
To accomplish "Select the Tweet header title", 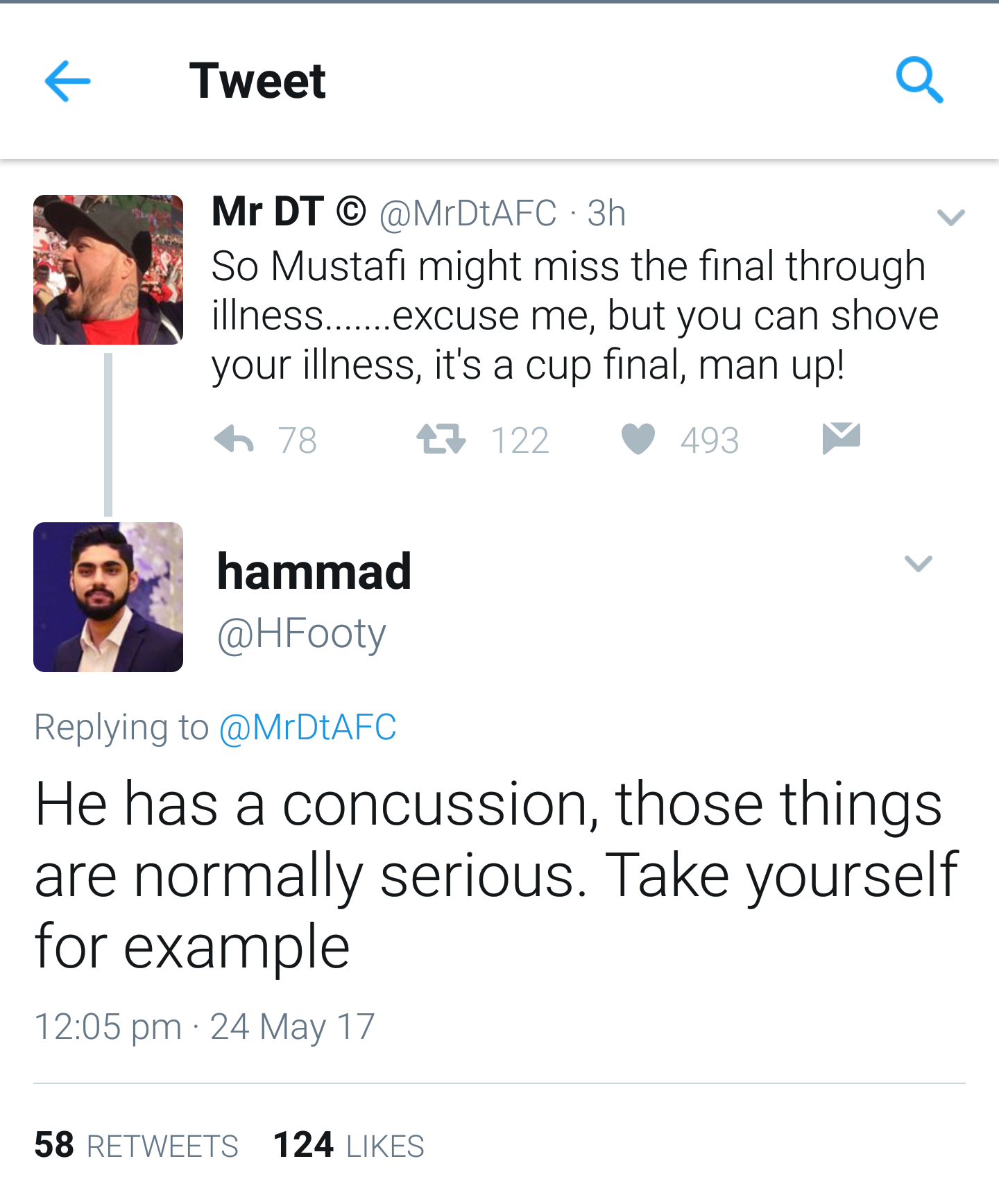I will click(257, 81).
